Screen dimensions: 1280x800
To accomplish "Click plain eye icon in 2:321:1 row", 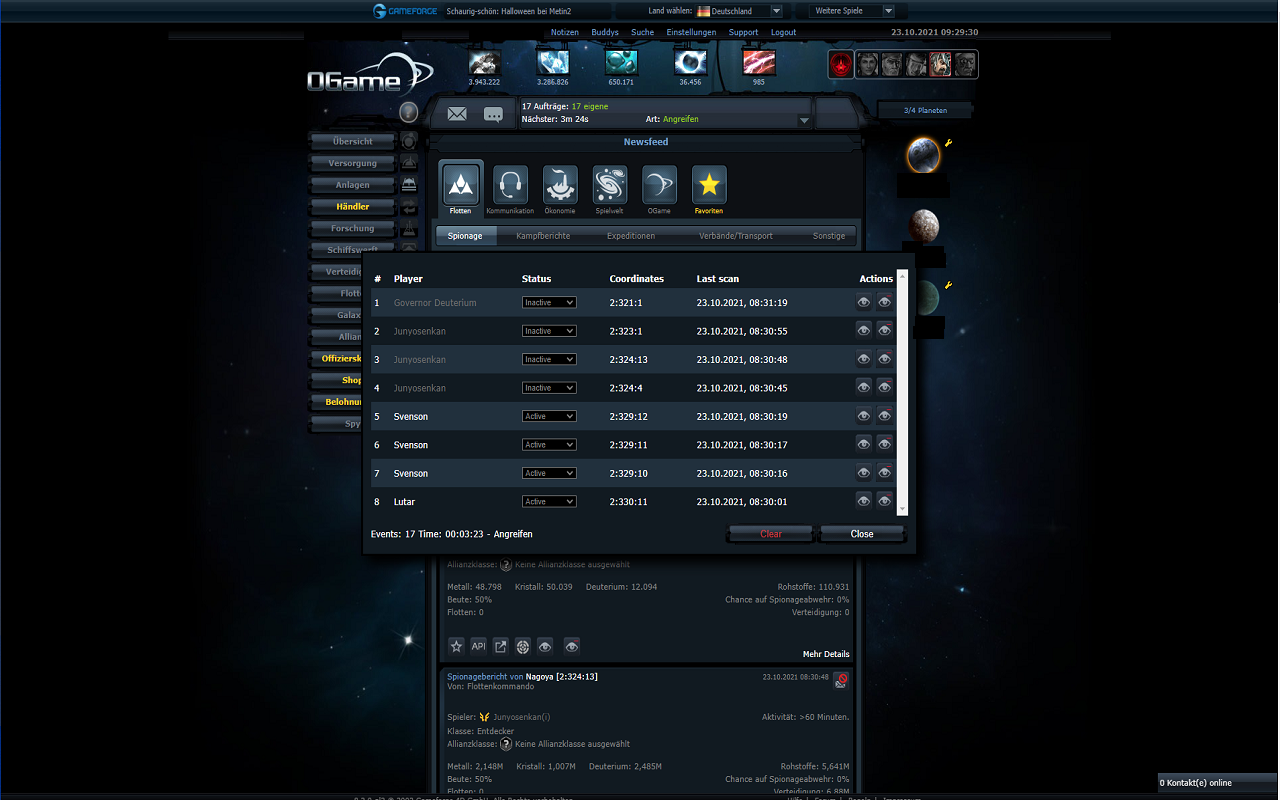I will pos(864,302).
